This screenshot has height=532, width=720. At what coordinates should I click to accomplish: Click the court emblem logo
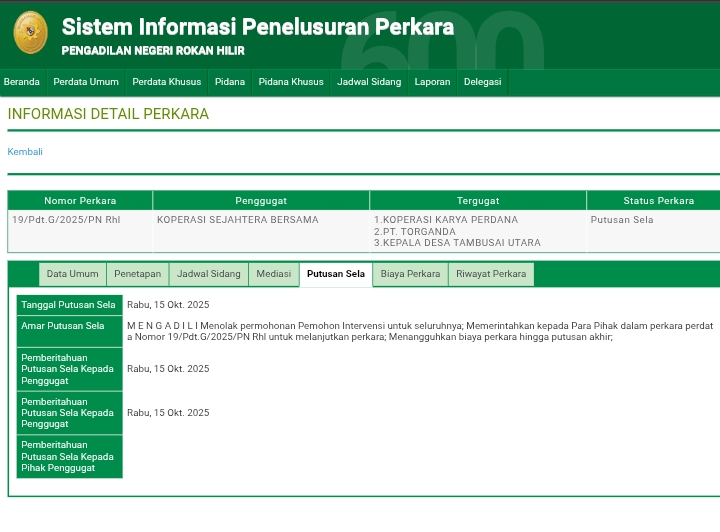(30, 33)
